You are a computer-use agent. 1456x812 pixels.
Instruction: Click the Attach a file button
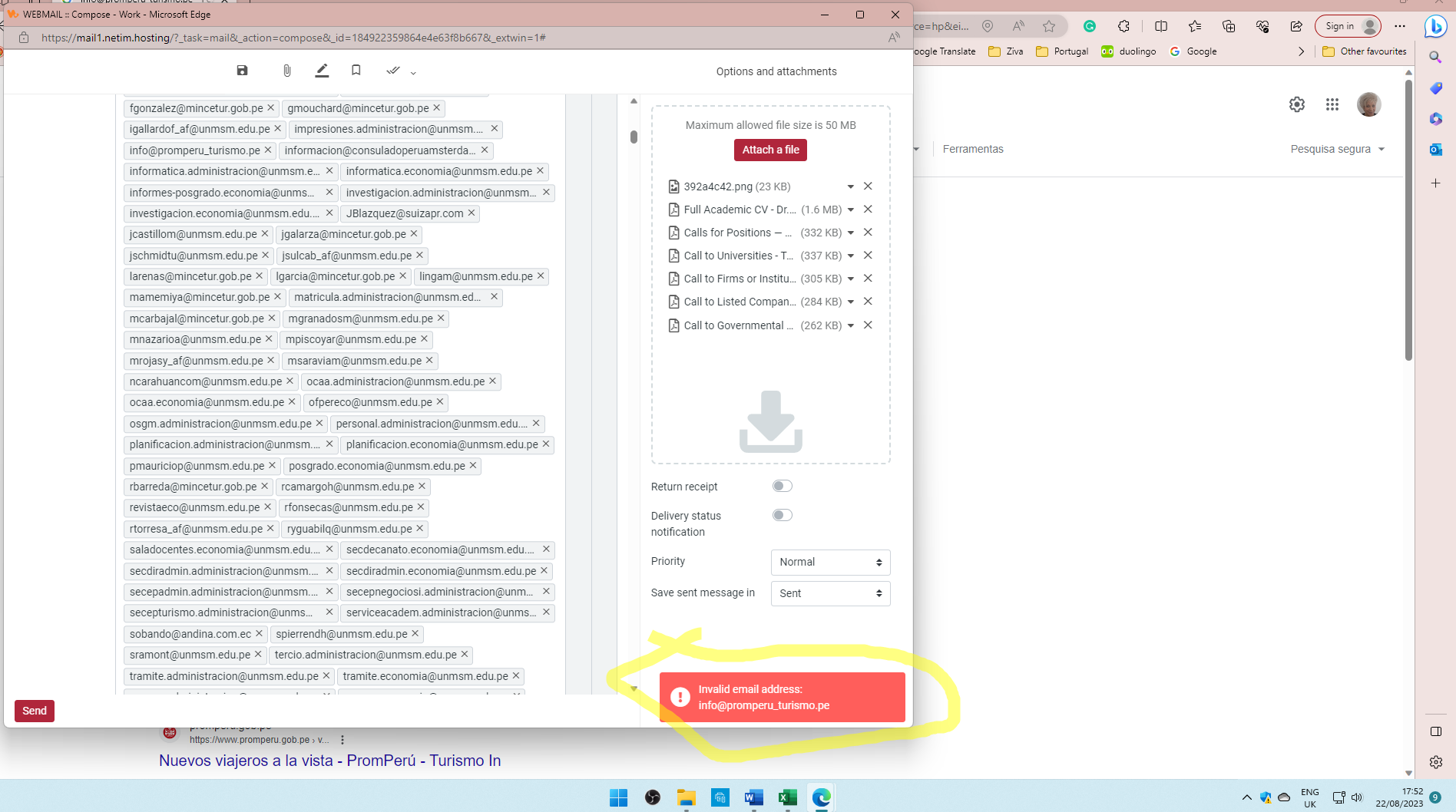[x=770, y=150]
